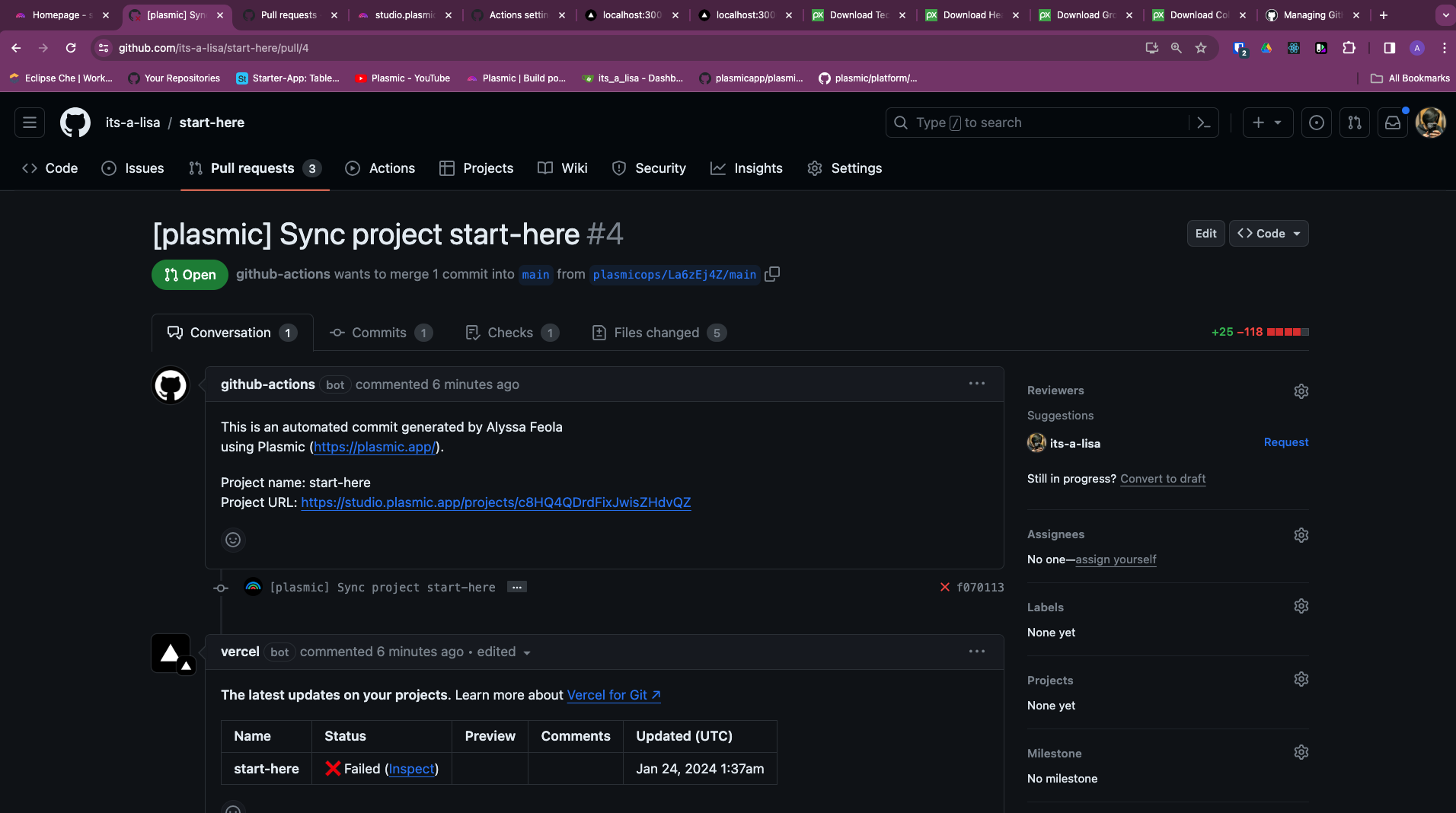
Task: Open the Actions repository tab
Action: (x=380, y=168)
